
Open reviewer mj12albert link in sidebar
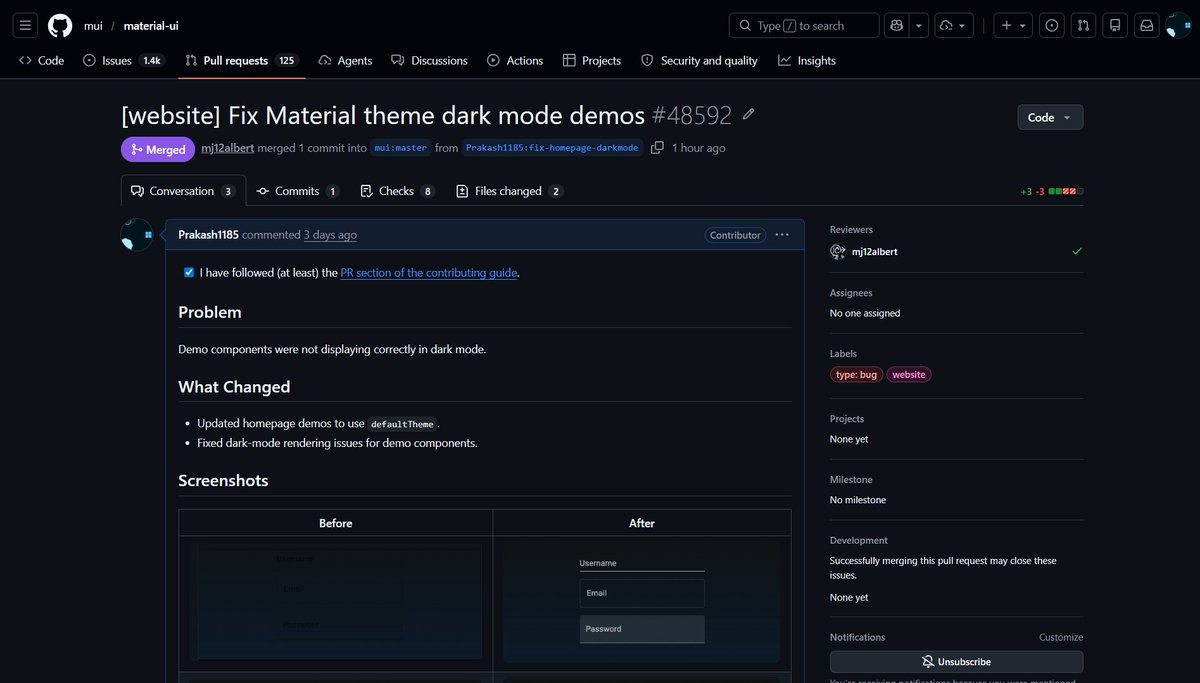click(x=875, y=252)
